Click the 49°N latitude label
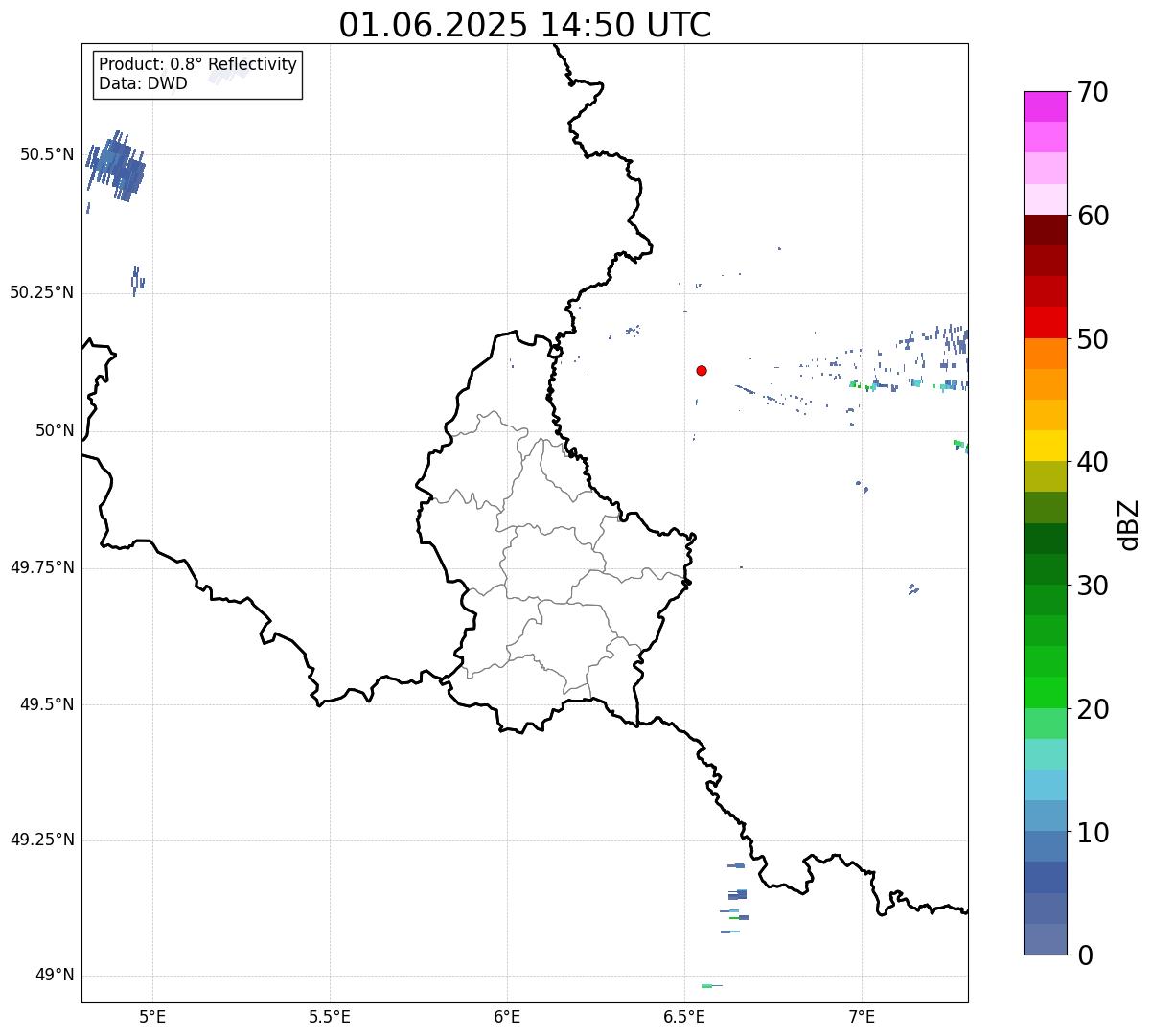Image resolution: width=1152 pixels, height=1036 pixels. (55, 975)
